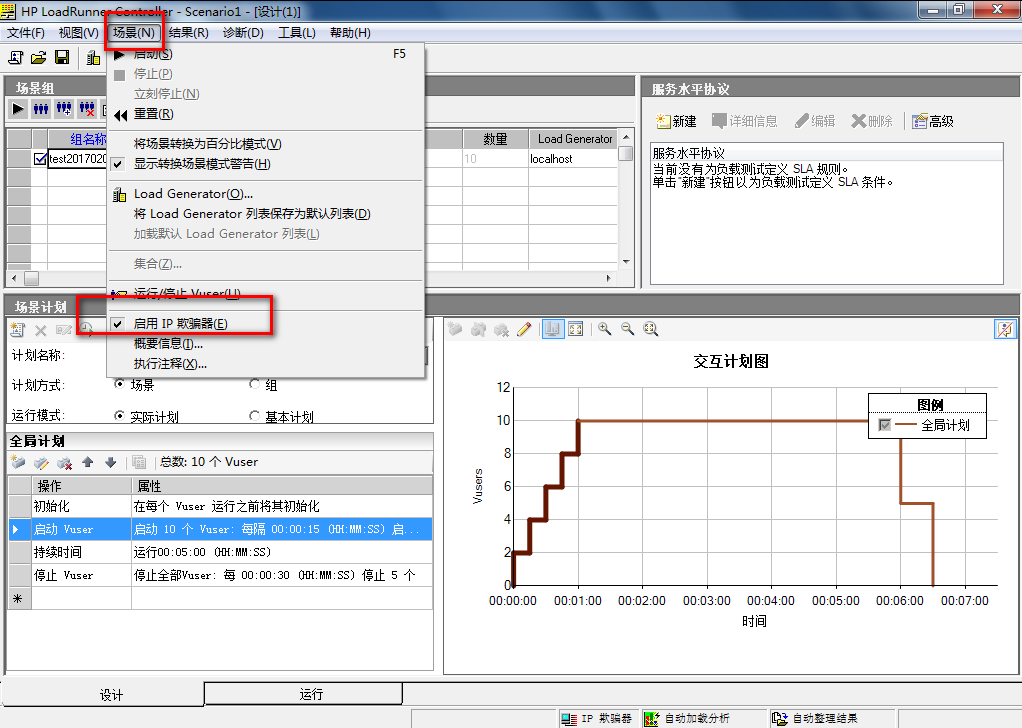Click left arrow of groups horizontal scrollbar
Viewport: 1022px width, 728px height.
pos(14,278)
